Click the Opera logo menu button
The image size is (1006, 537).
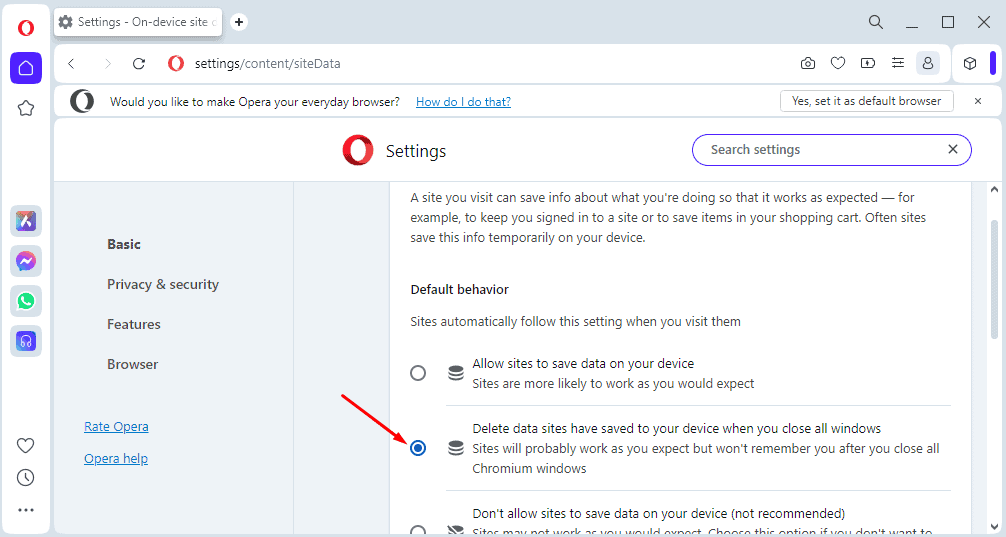(26, 28)
